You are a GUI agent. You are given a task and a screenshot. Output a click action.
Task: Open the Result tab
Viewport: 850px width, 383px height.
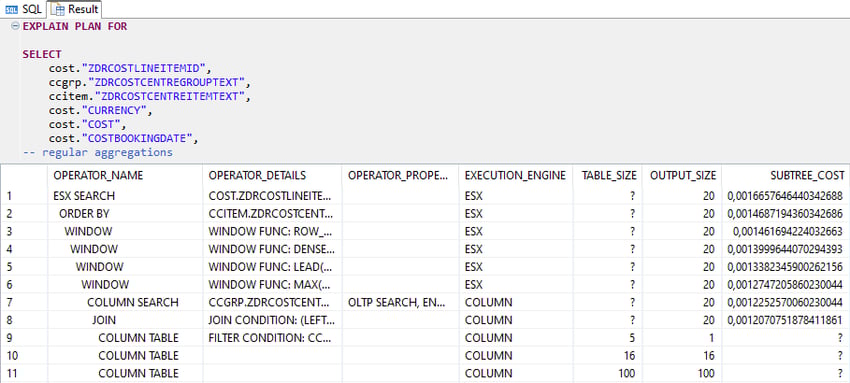pyautogui.click(x=74, y=9)
